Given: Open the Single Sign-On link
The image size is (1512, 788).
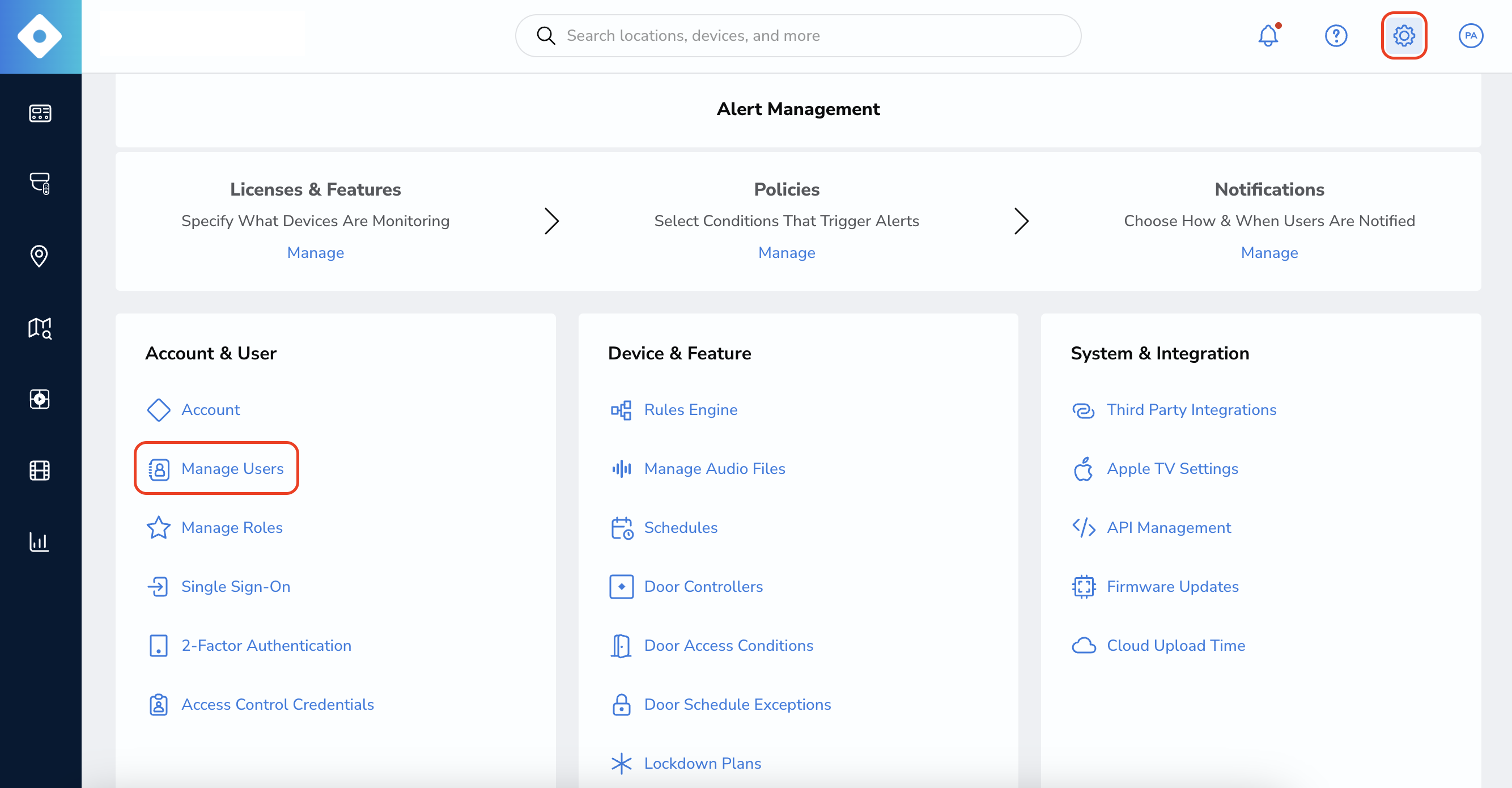Looking at the screenshot, I should pyautogui.click(x=235, y=587).
